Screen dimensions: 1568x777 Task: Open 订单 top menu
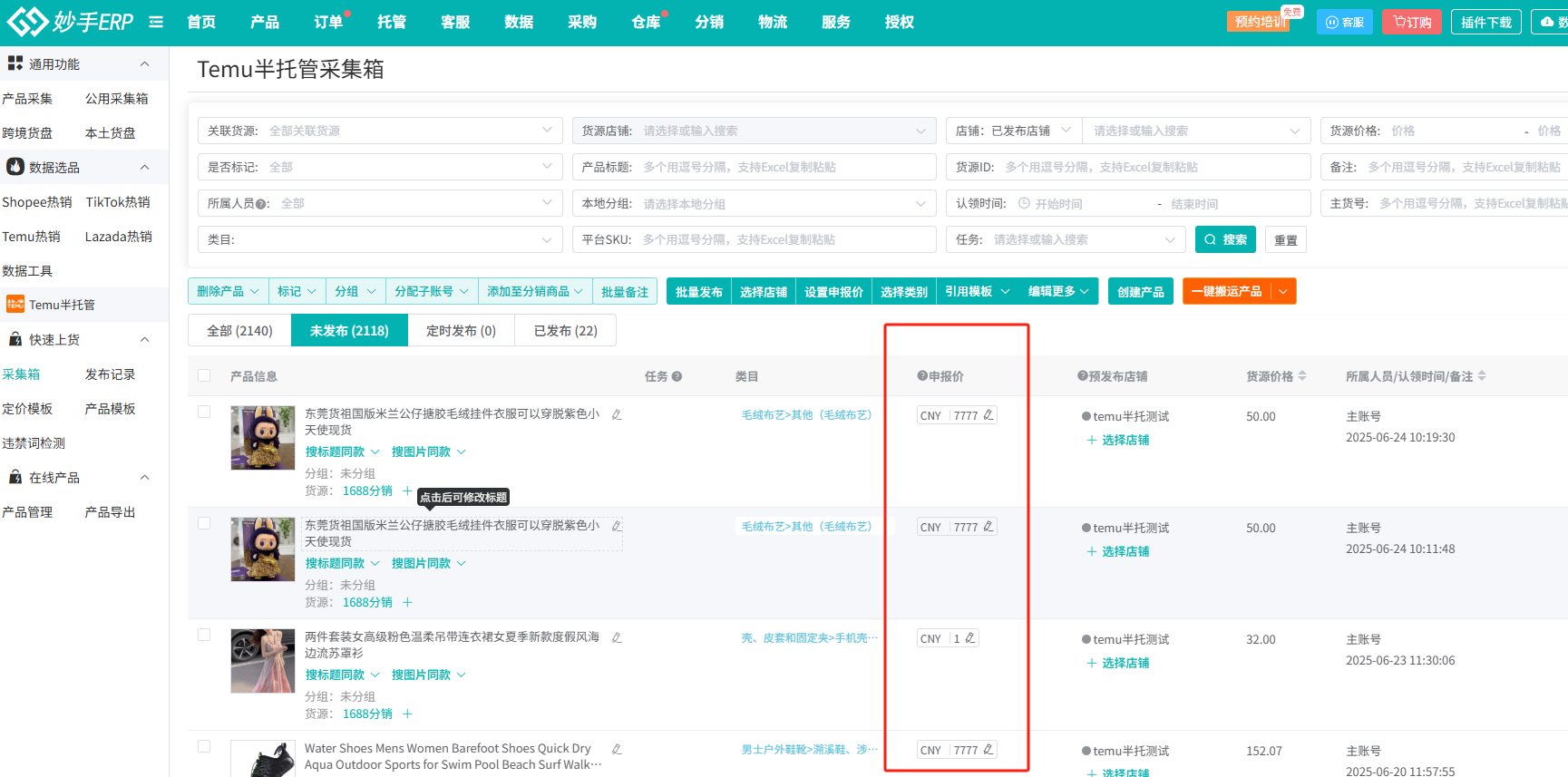tap(328, 22)
